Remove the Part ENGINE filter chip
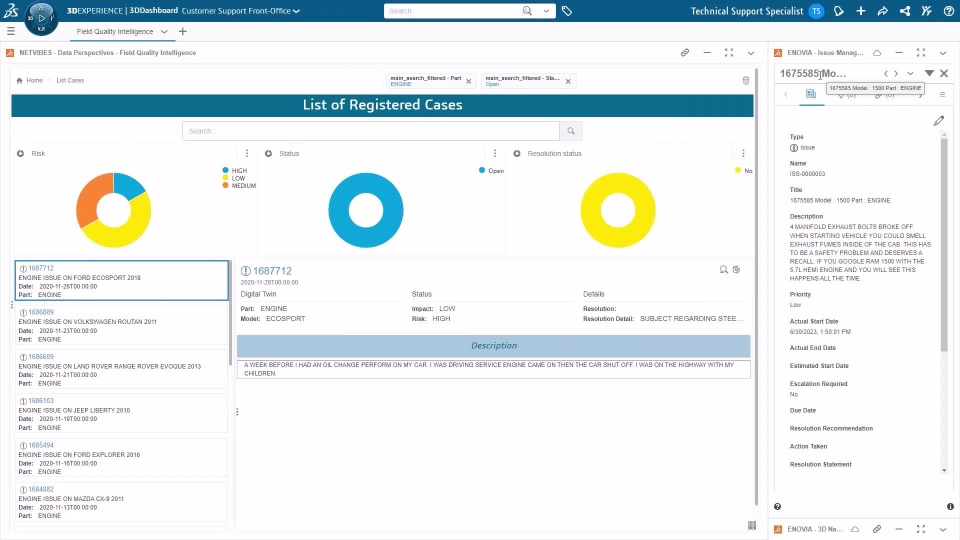Image resolution: width=960 pixels, height=540 pixels. (x=469, y=81)
